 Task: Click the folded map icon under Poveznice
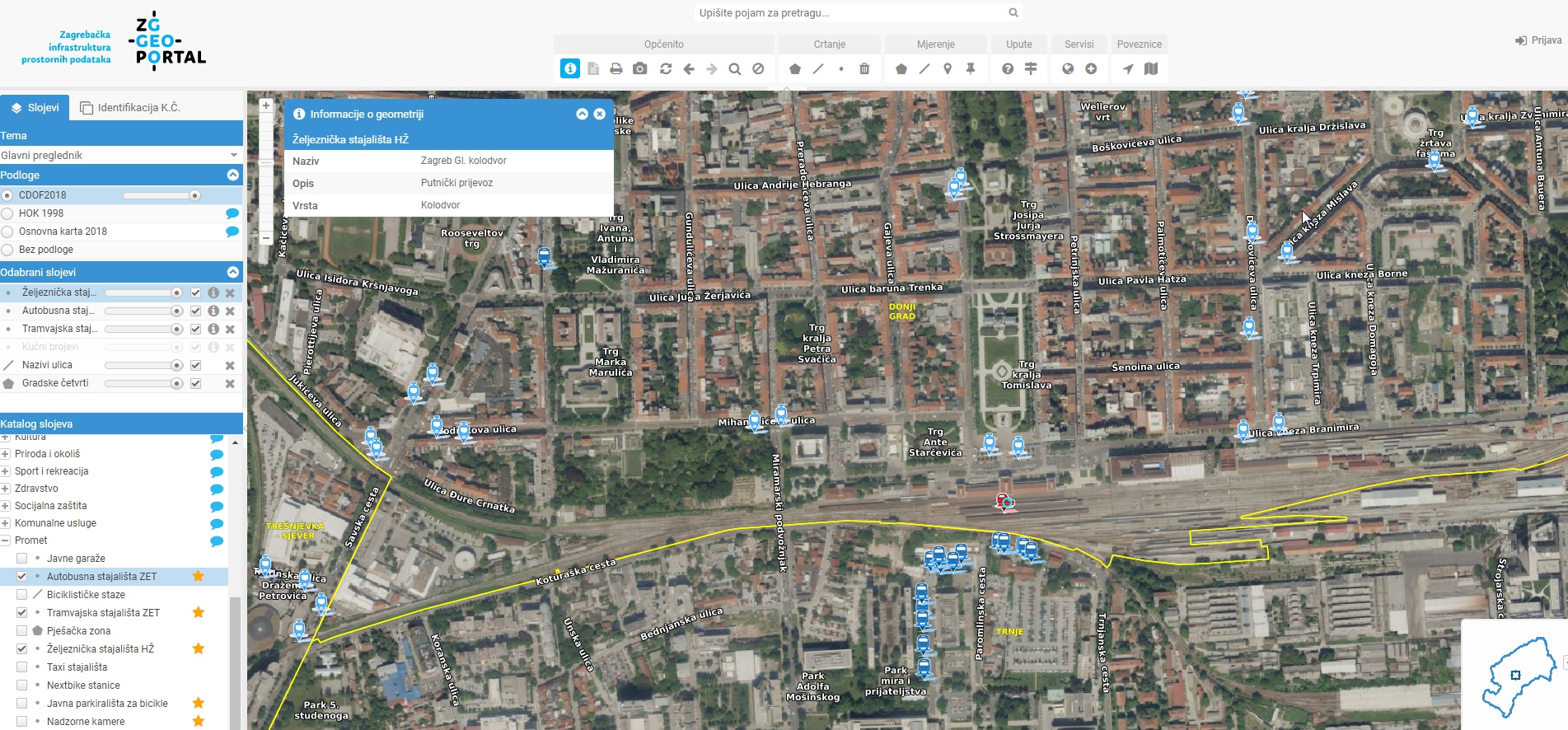click(x=1151, y=69)
